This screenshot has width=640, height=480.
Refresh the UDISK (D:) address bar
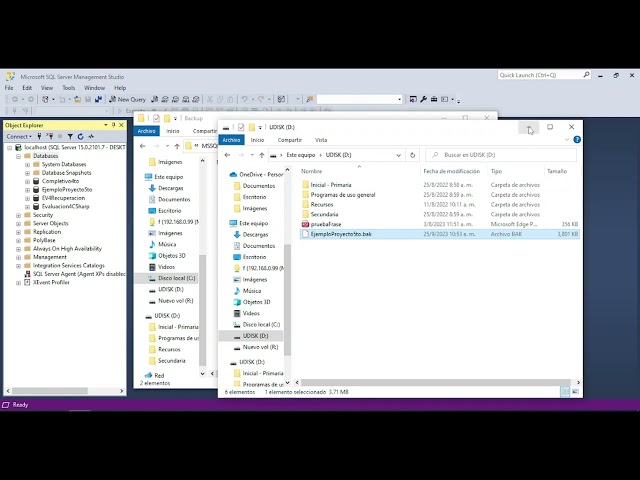pyautogui.click(x=412, y=155)
